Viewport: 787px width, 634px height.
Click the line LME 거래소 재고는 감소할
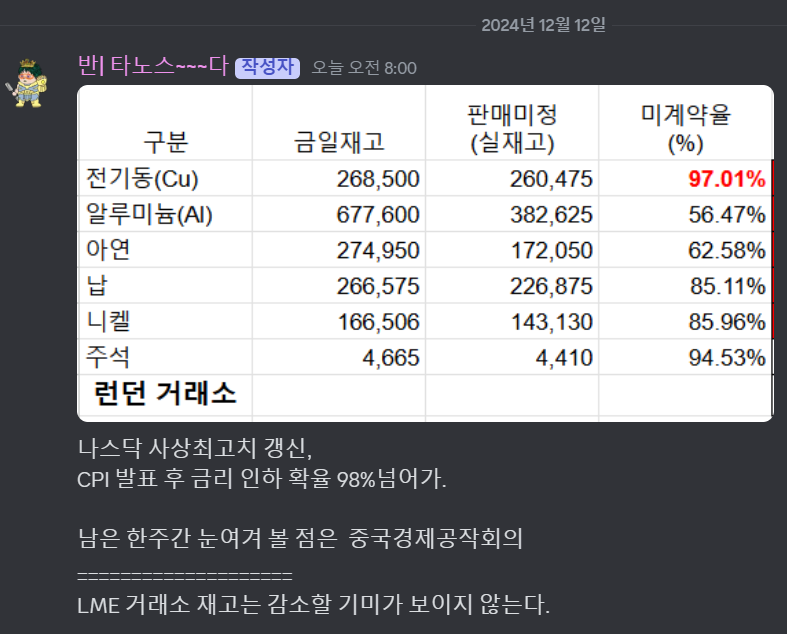[x=314, y=604]
